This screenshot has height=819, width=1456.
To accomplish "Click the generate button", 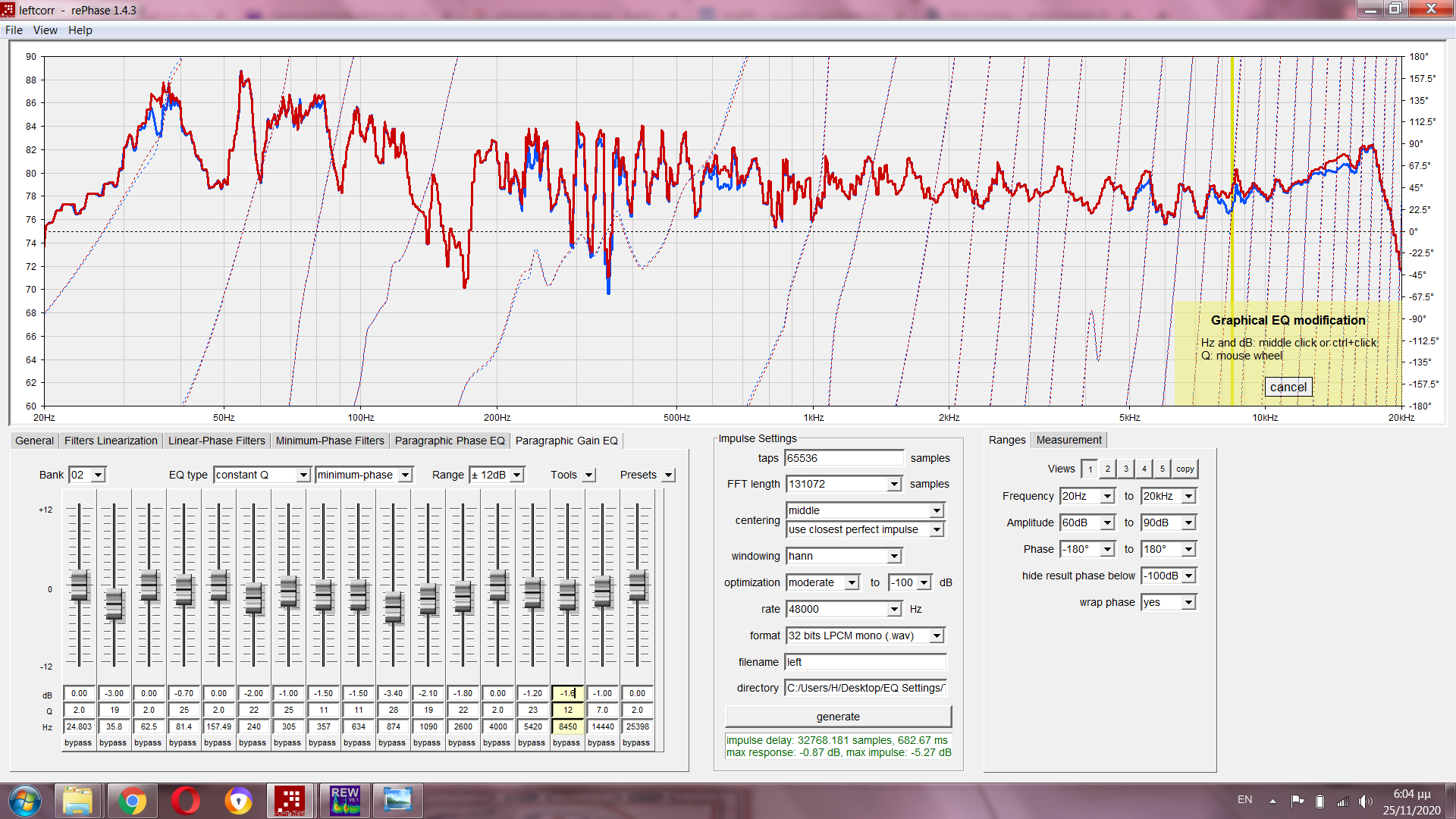I will pos(837,717).
